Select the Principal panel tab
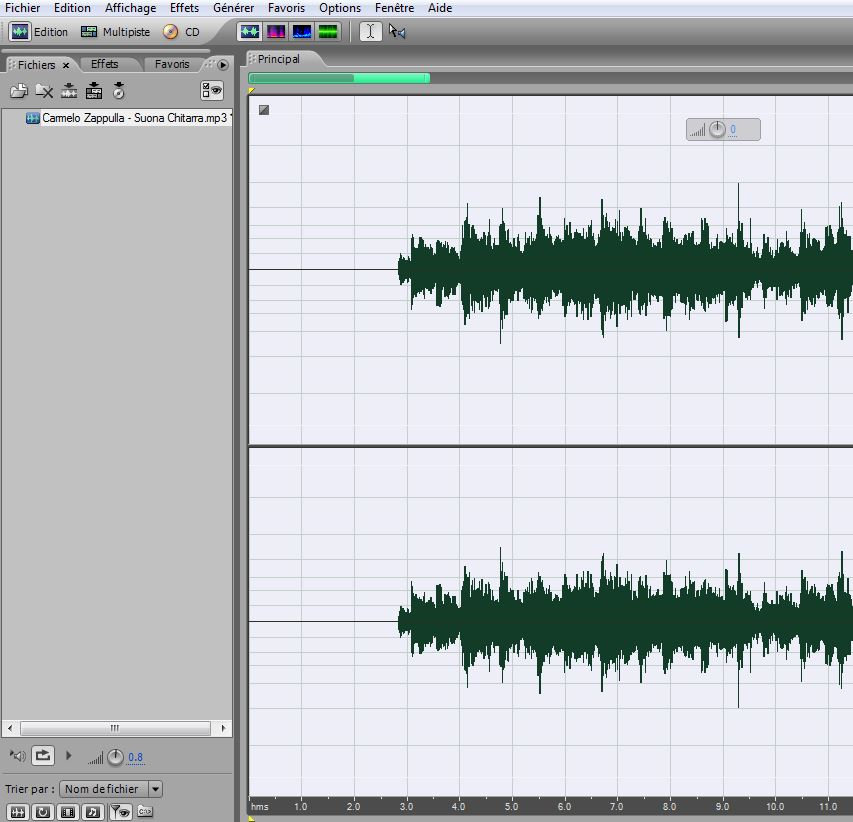The image size is (853, 822). [279, 59]
